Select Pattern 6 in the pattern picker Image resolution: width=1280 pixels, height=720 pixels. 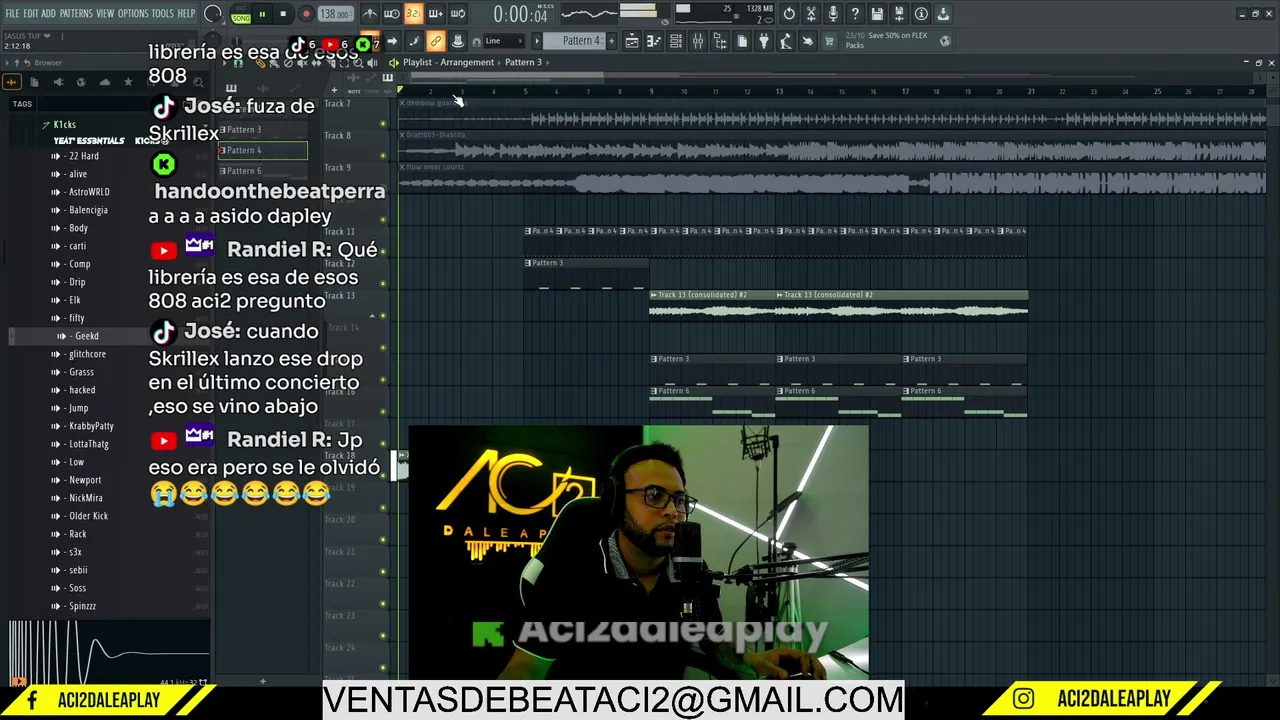[x=263, y=171]
